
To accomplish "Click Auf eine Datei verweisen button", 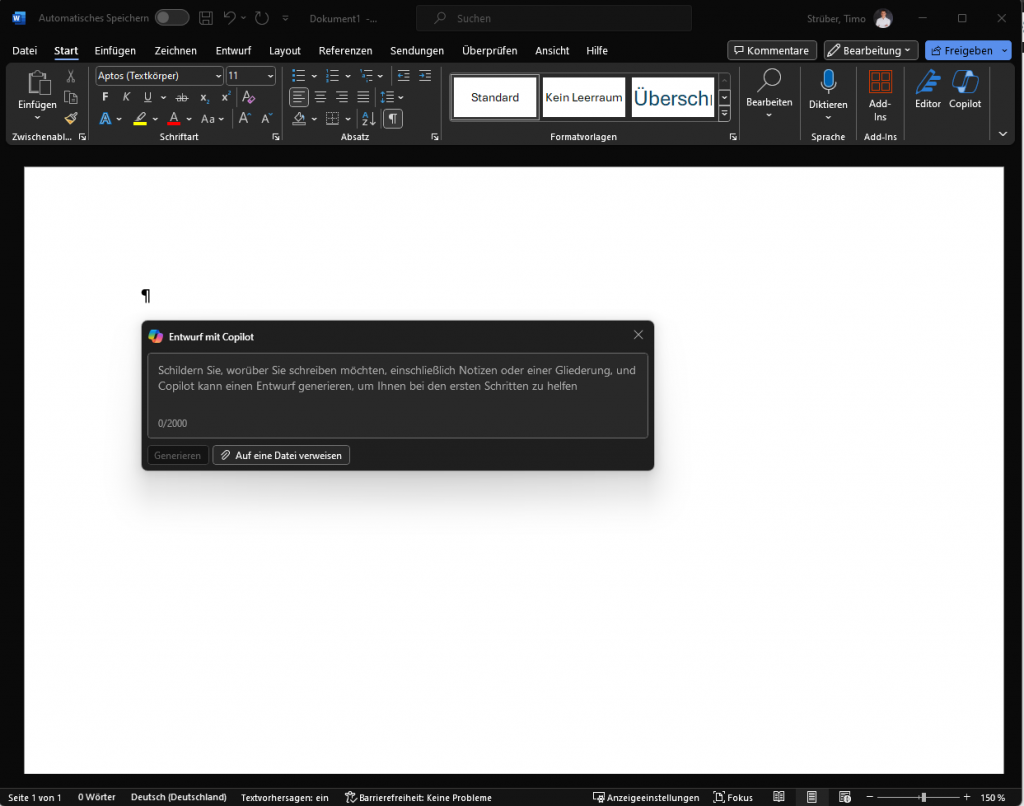I will click(281, 456).
